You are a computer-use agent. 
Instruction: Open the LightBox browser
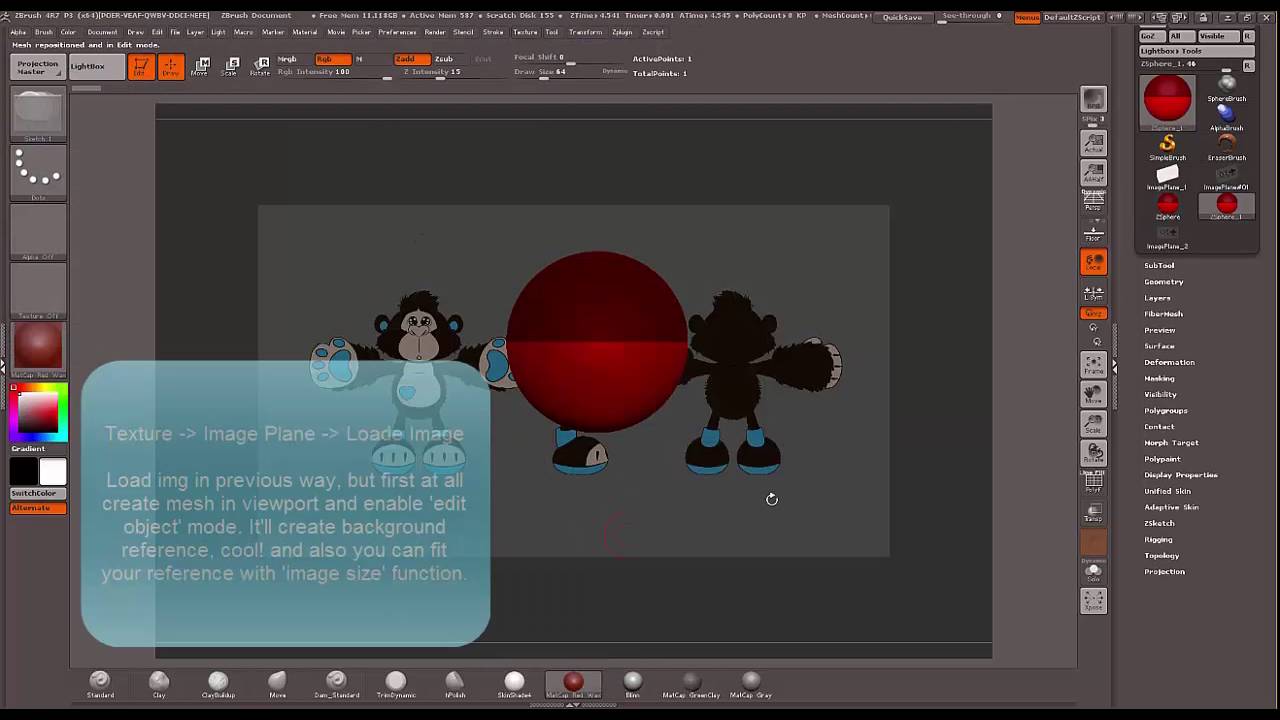coord(96,67)
